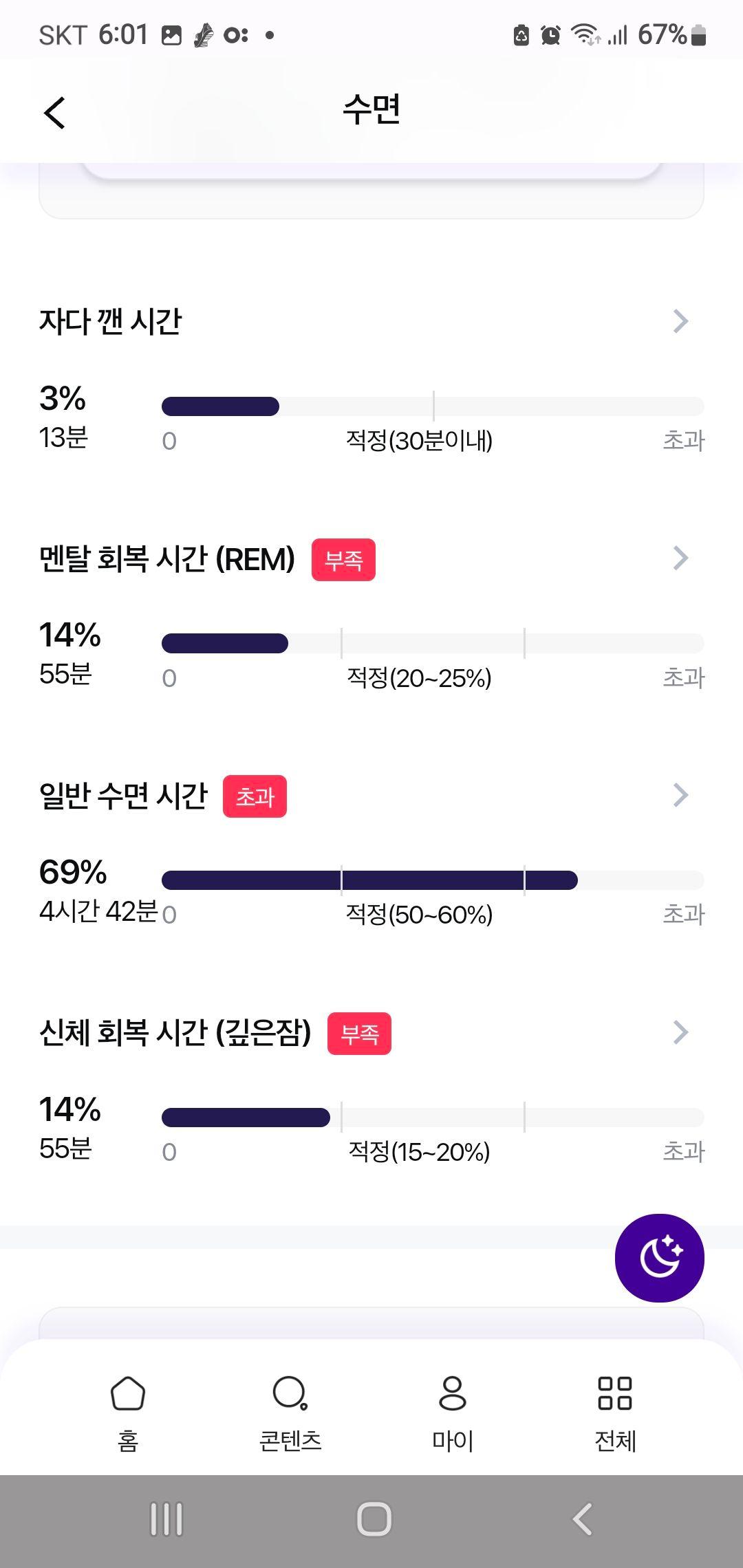Expand 자다 깬 시간 details chevron

tap(680, 321)
